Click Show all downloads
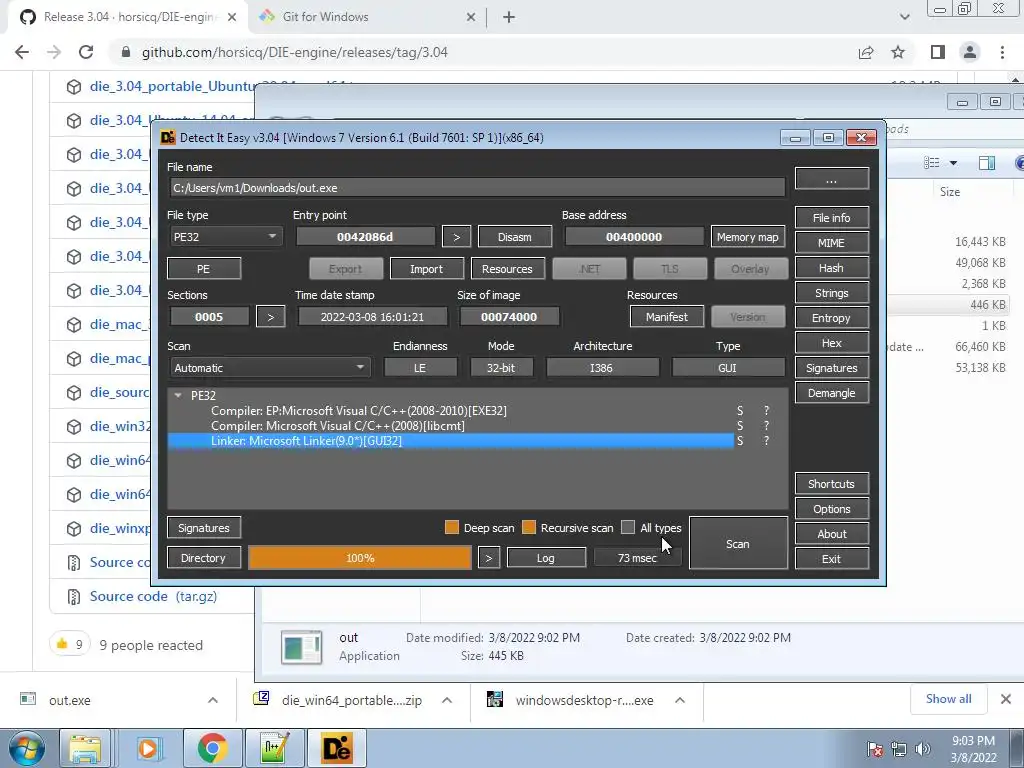This screenshot has width=1024, height=768. pyautogui.click(x=948, y=699)
